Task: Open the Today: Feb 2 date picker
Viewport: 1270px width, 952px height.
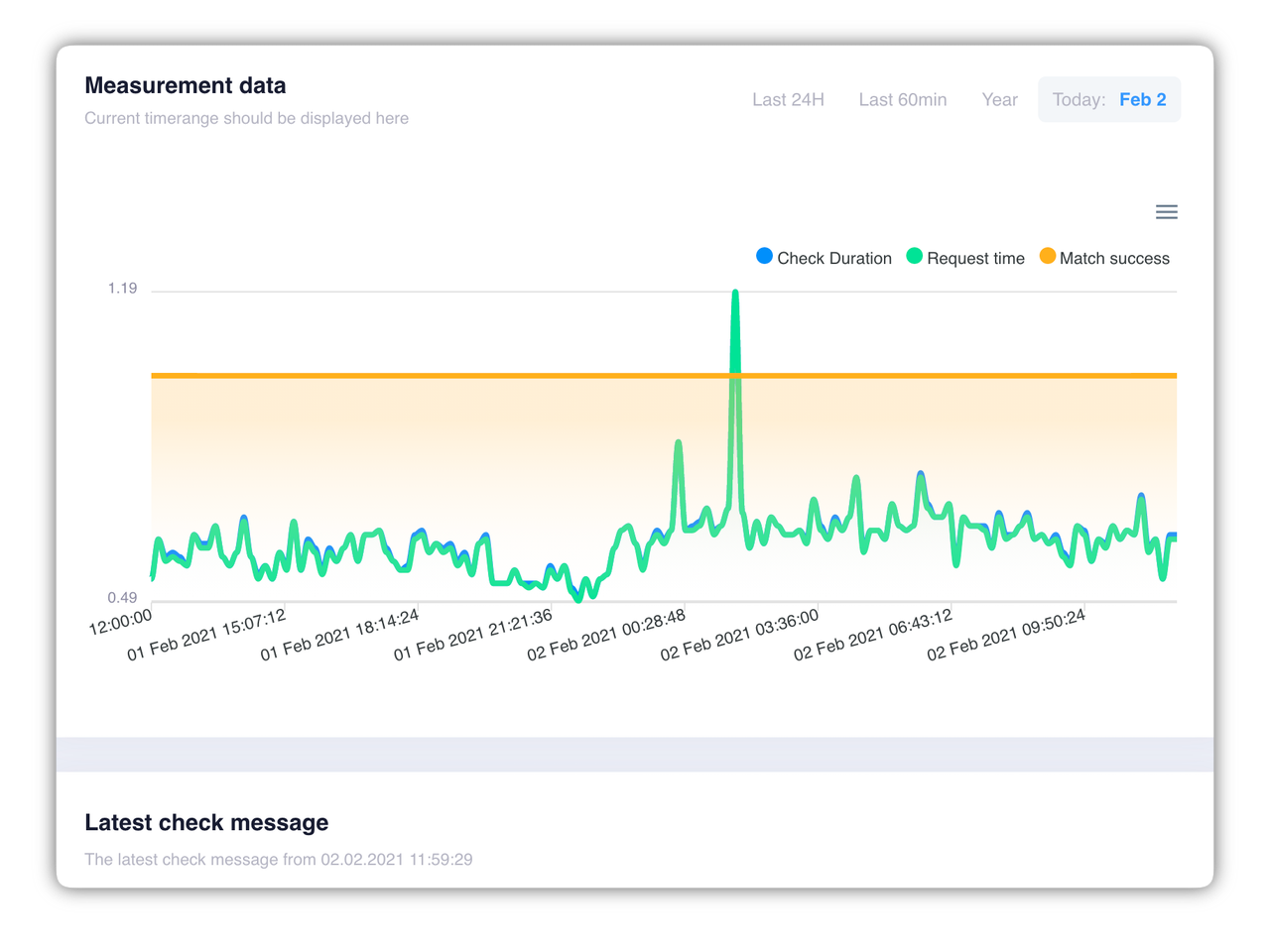Action: point(1109,100)
